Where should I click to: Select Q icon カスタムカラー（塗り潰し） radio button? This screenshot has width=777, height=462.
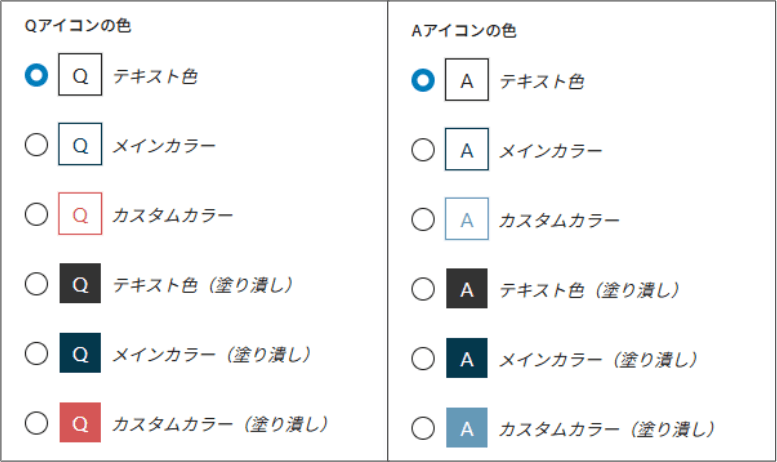click(36, 423)
